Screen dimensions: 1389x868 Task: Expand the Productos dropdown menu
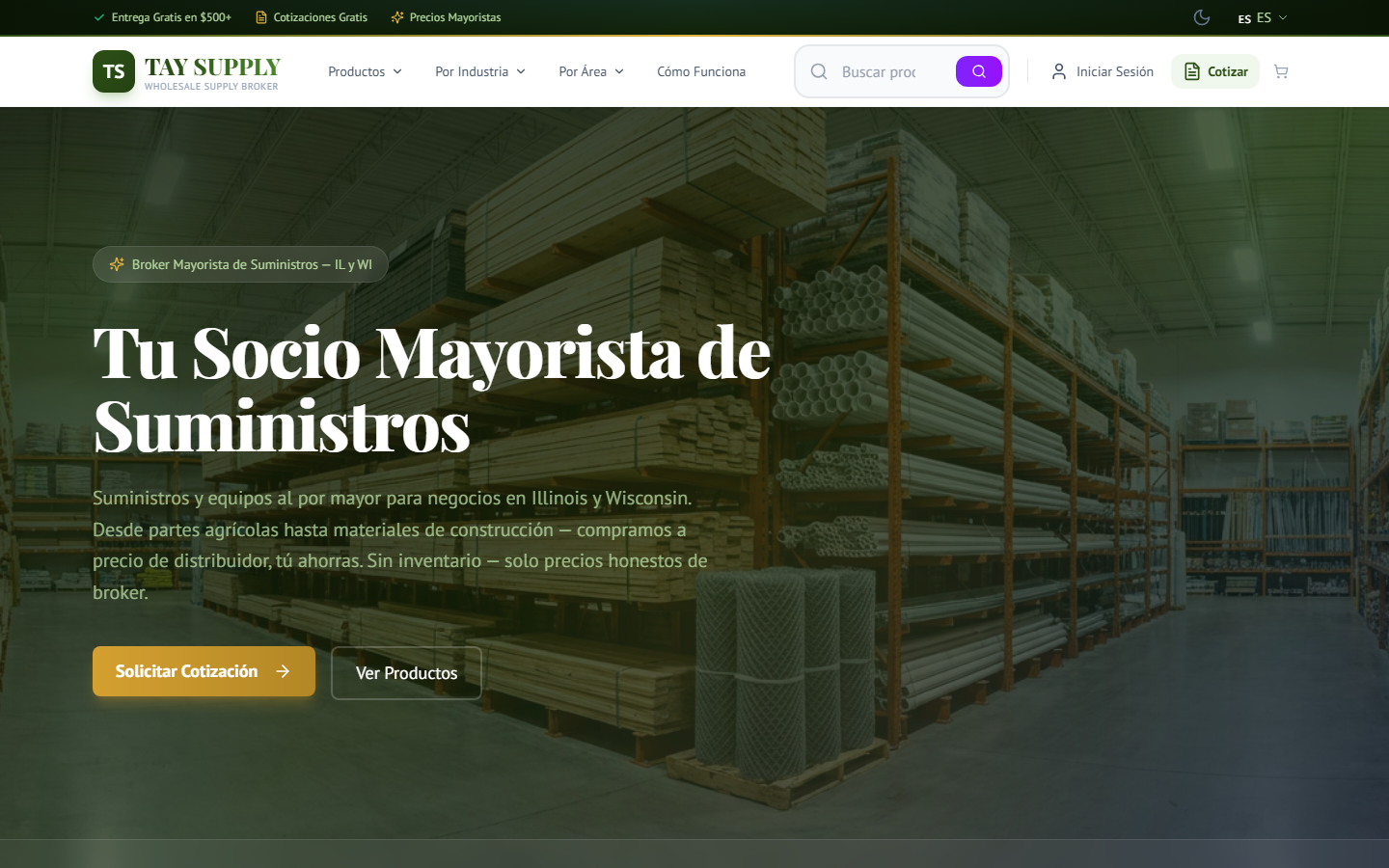pos(365,70)
